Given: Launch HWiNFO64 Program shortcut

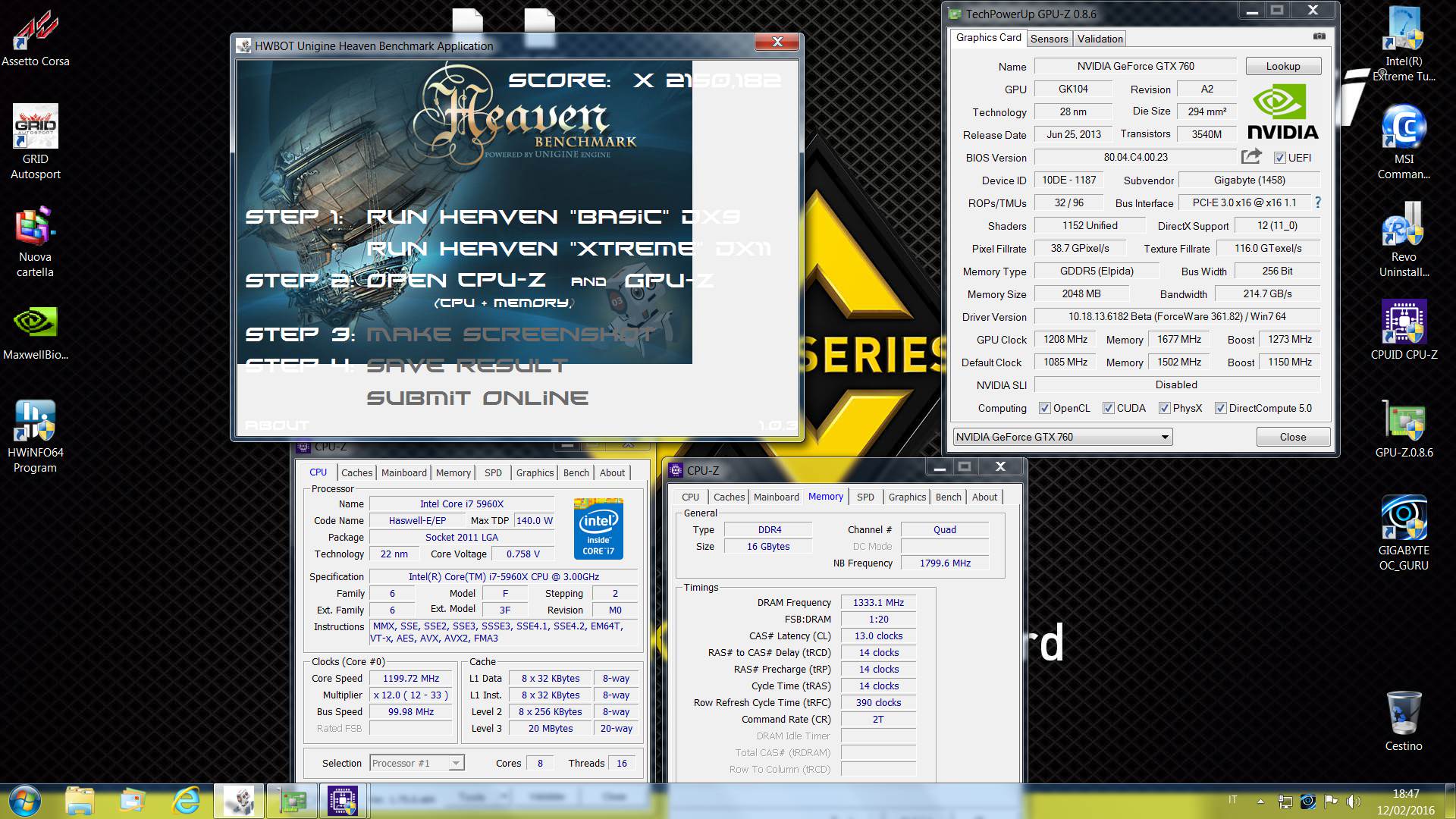Looking at the screenshot, I should pos(36,436).
